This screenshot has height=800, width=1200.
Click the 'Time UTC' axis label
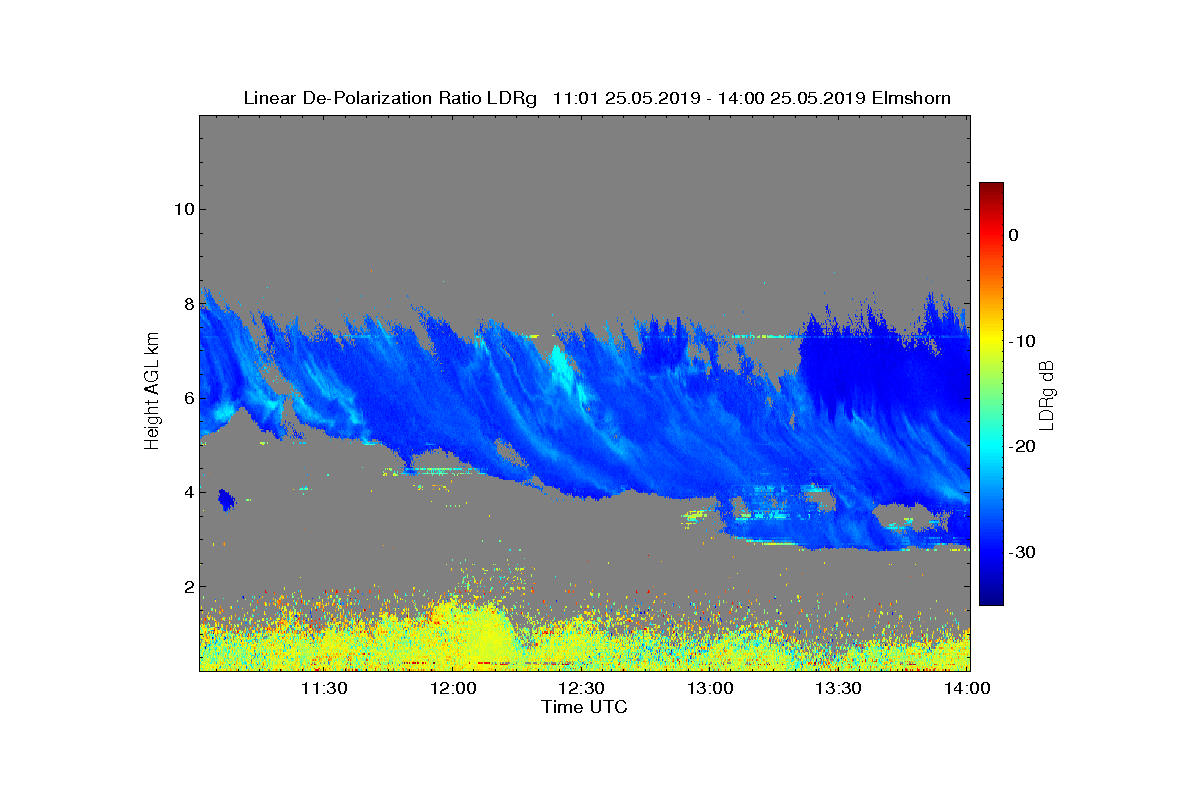[585, 707]
